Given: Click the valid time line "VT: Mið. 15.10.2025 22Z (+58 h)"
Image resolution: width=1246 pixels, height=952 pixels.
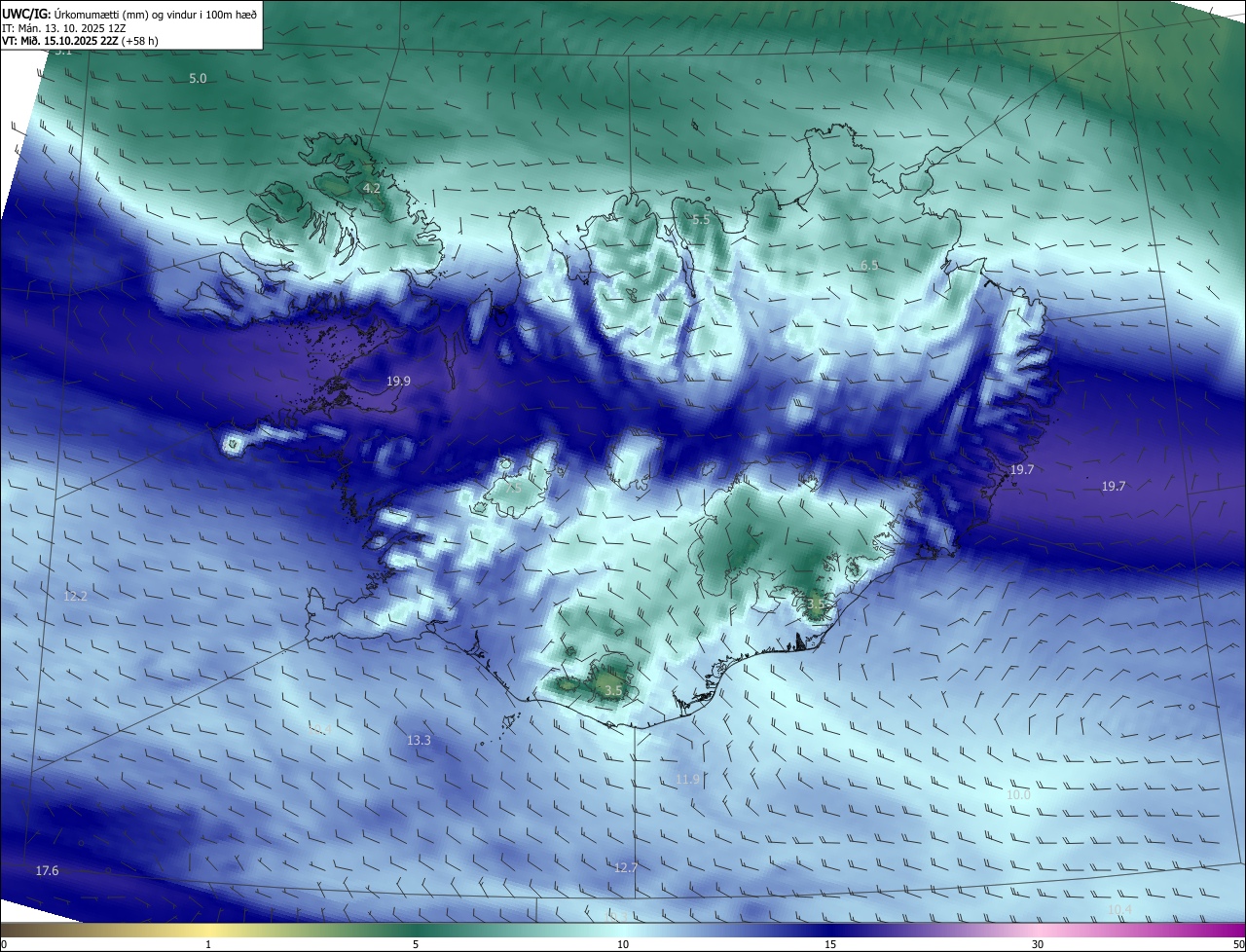Looking at the screenshot, I should [x=80, y=41].
